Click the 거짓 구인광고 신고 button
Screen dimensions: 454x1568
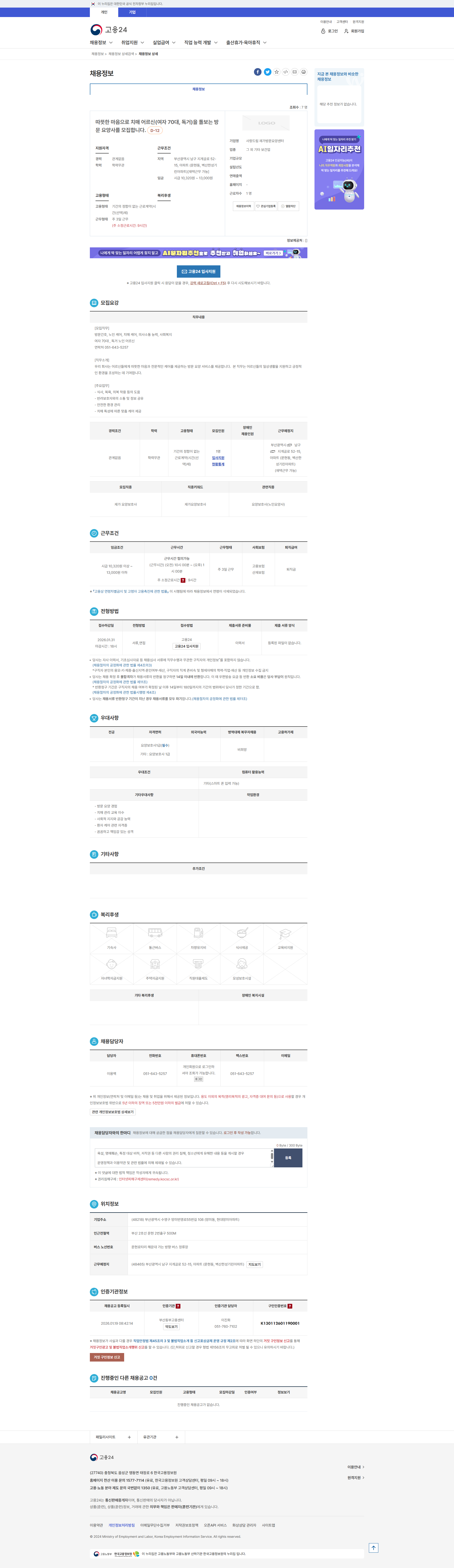tap(107, 1357)
